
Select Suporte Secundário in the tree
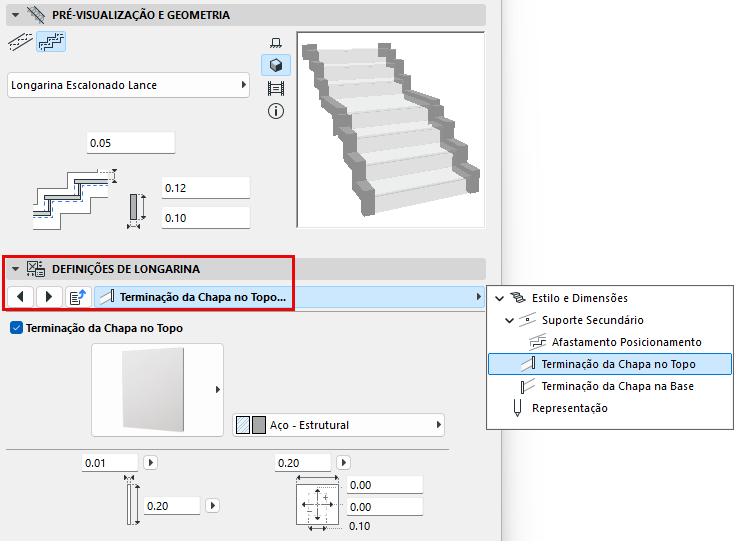[x=592, y=320]
